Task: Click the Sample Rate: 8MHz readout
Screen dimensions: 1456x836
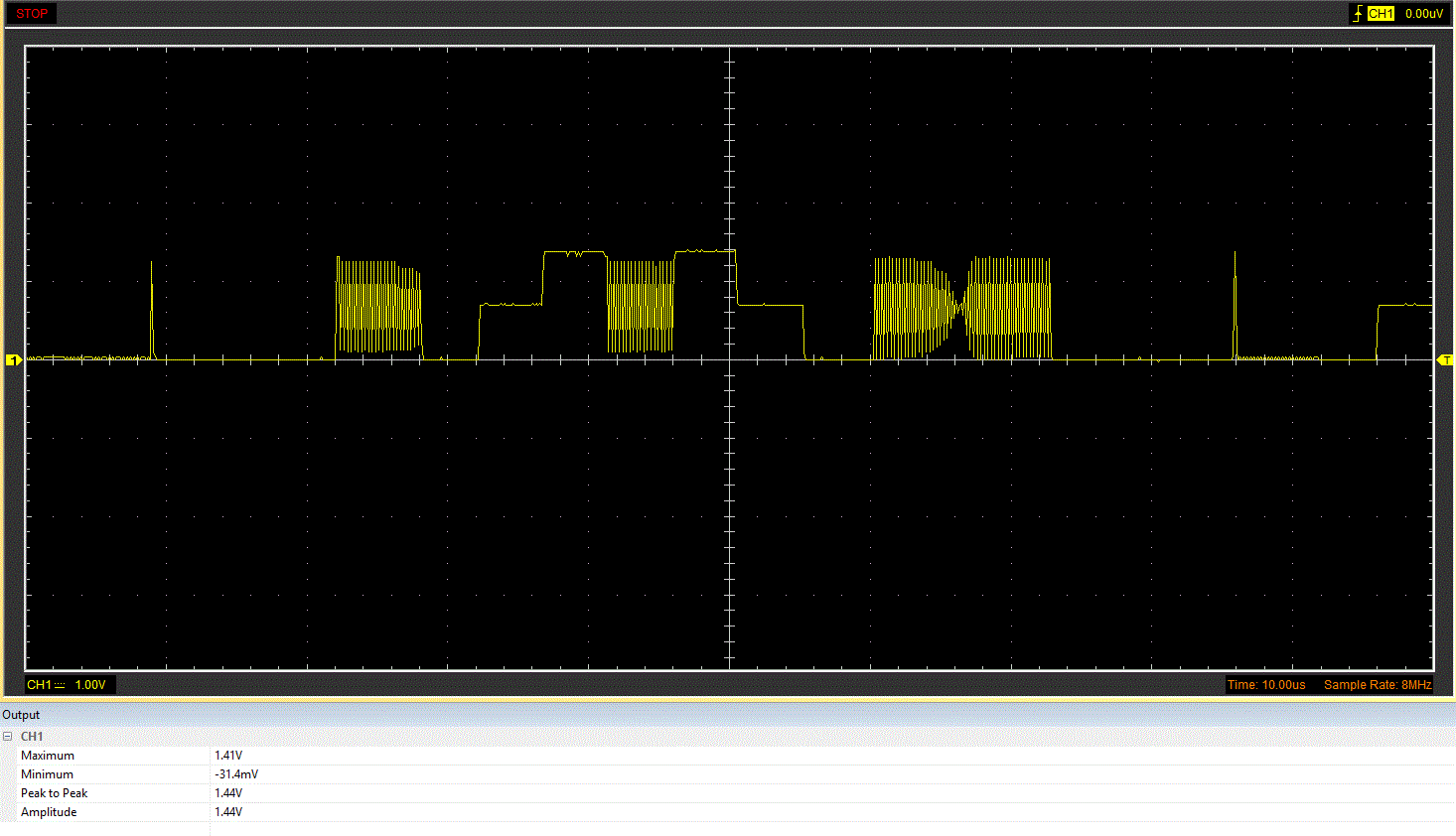Action: (x=1378, y=685)
